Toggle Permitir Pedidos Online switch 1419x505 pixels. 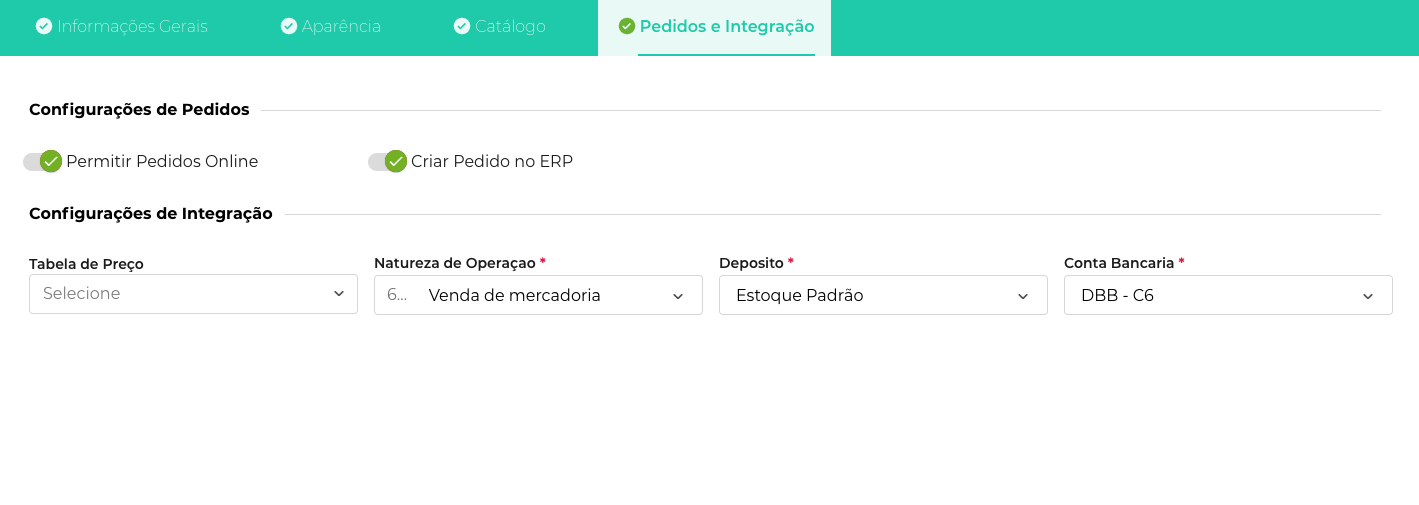[43, 161]
